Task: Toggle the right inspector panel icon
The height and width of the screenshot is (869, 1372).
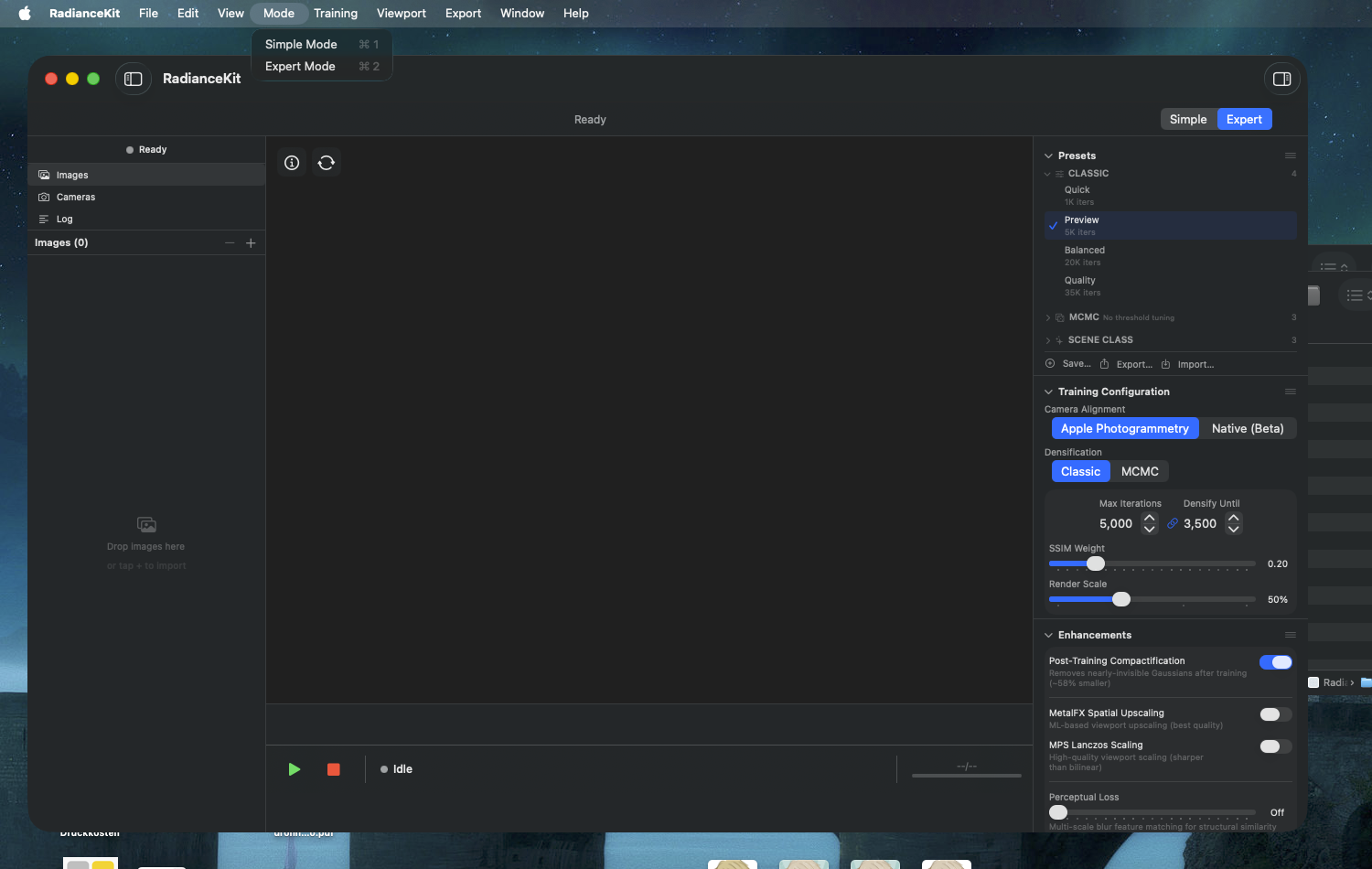Action: 1281,79
